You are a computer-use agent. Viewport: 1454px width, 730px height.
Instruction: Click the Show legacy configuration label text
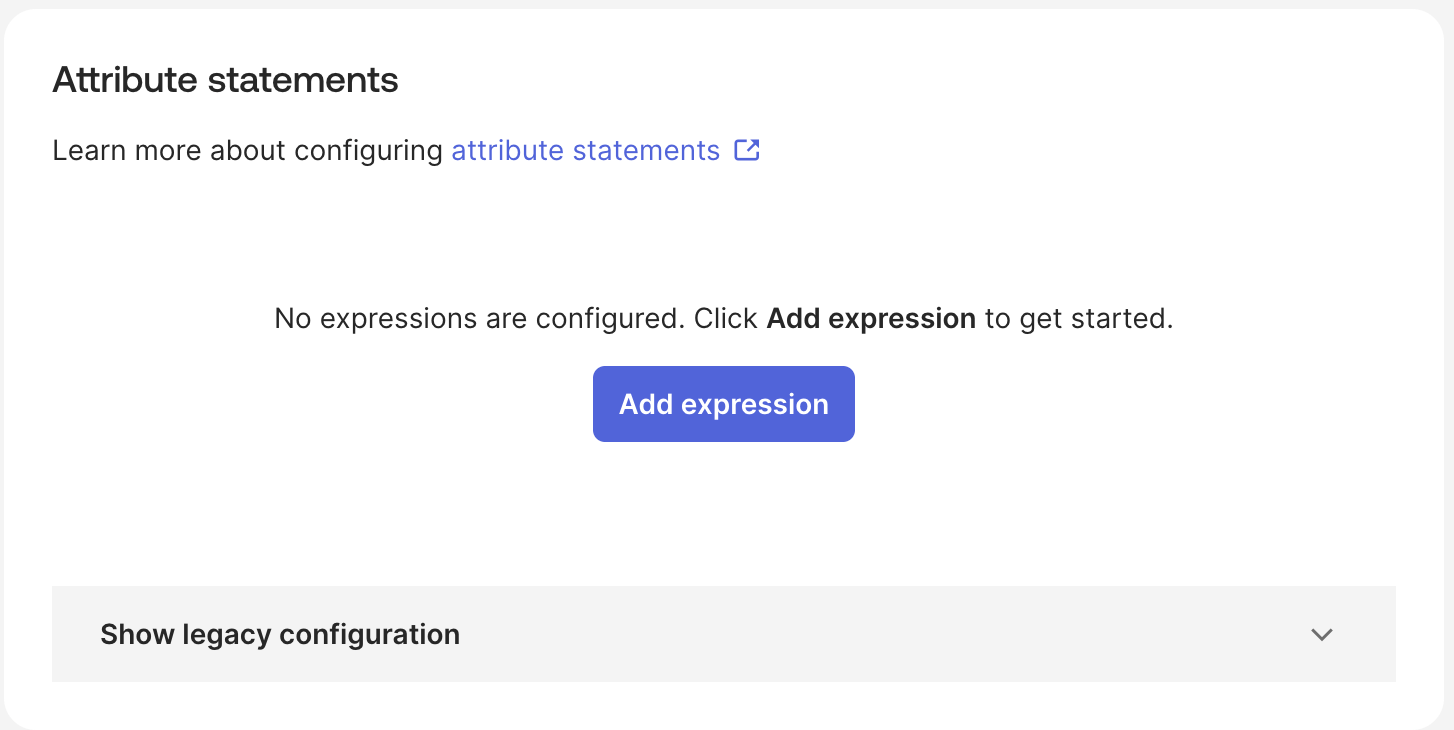[280, 634]
